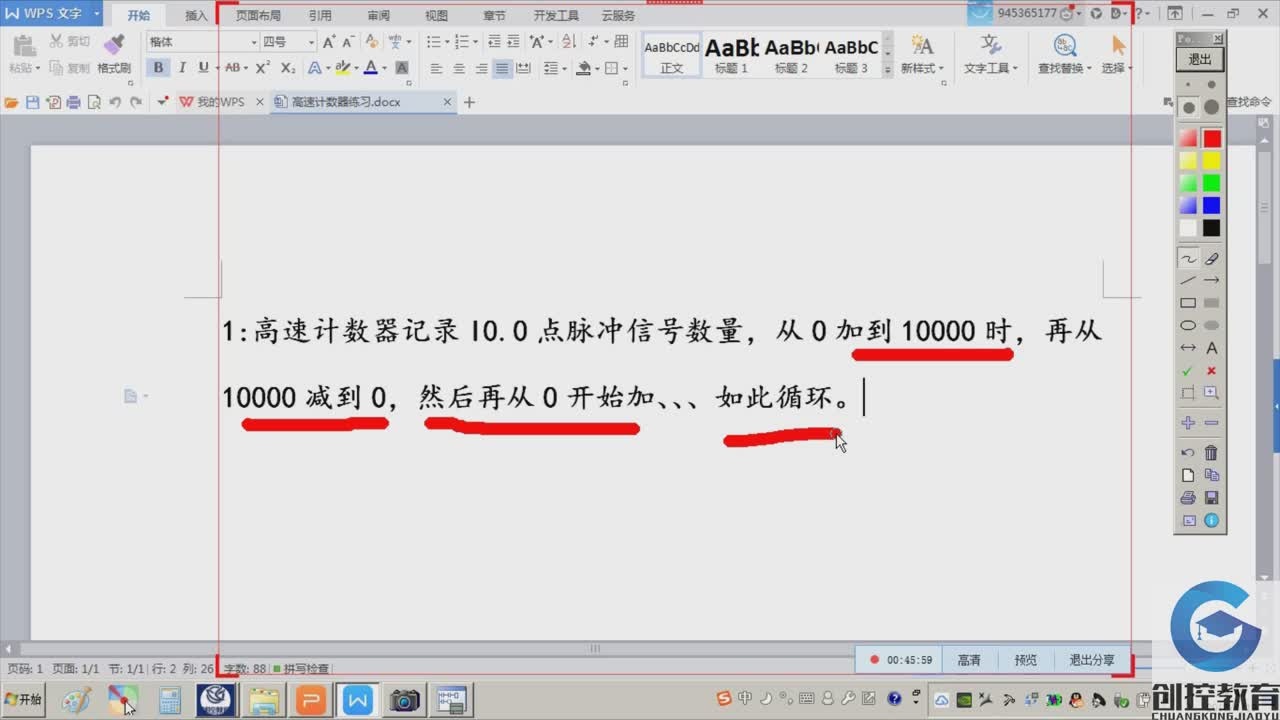Image resolution: width=1280 pixels, height=720 pixels.
Task: Pick the black color swatch
Action: pyautogui.click(x=1211, y=228)
